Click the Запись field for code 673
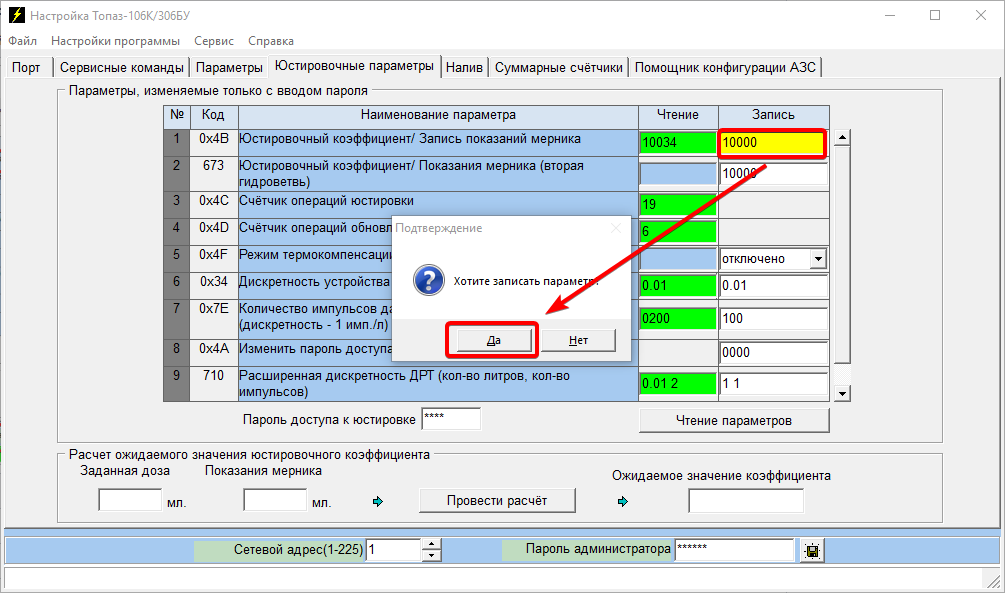 (774, 174)
